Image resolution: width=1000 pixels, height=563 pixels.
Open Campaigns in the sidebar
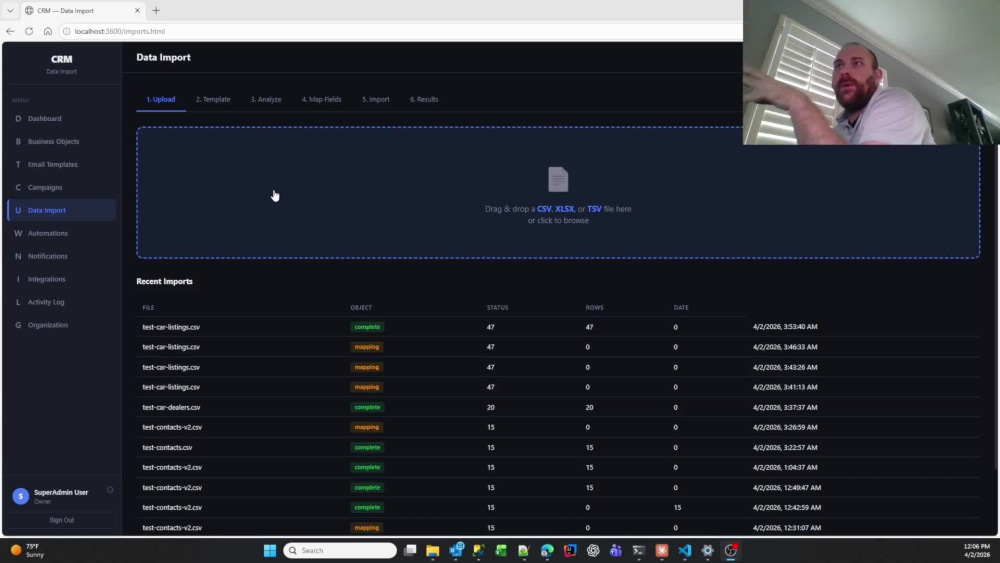coord(61,187)
